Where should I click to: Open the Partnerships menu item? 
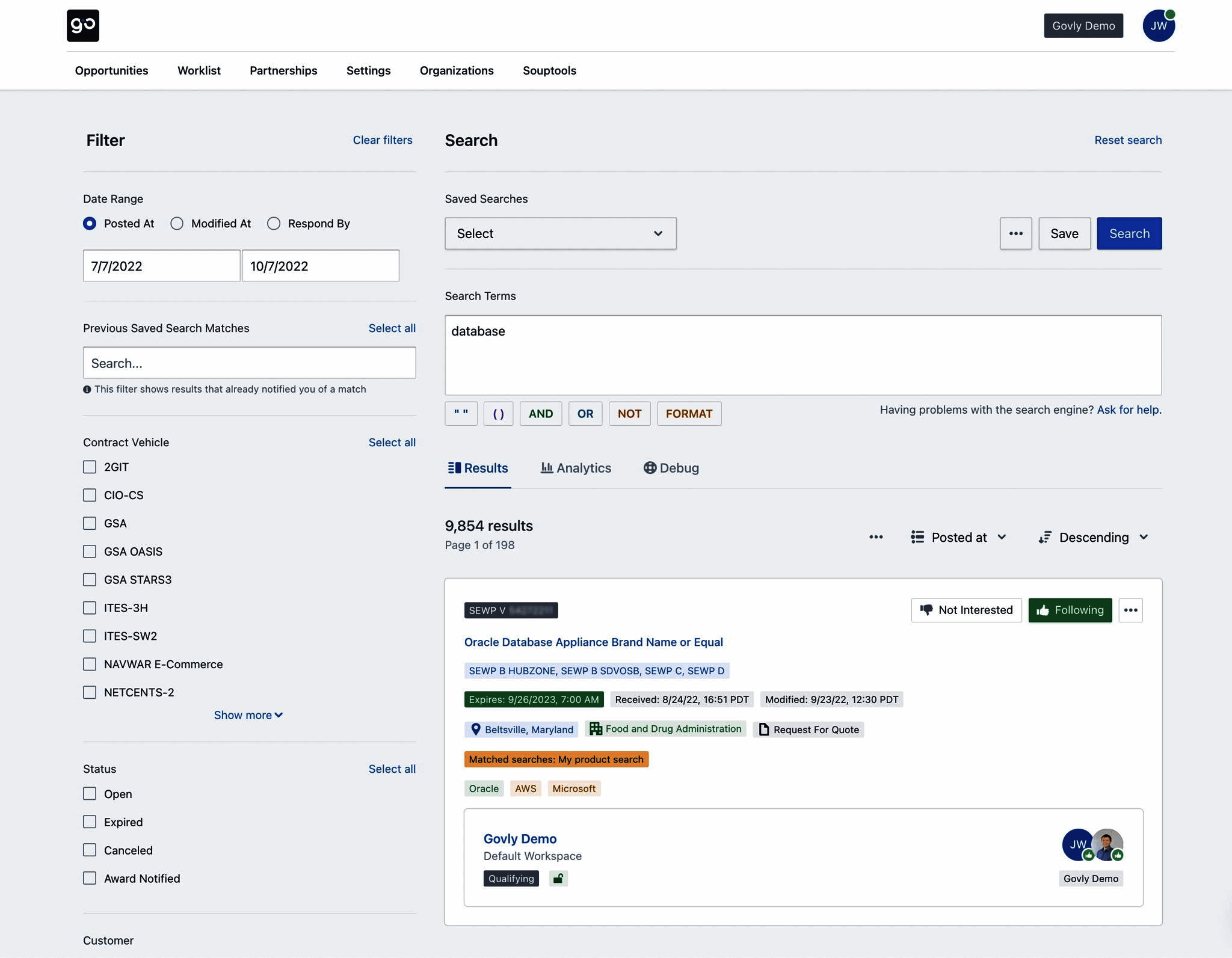pyautogui.click(x=283, y=70)
